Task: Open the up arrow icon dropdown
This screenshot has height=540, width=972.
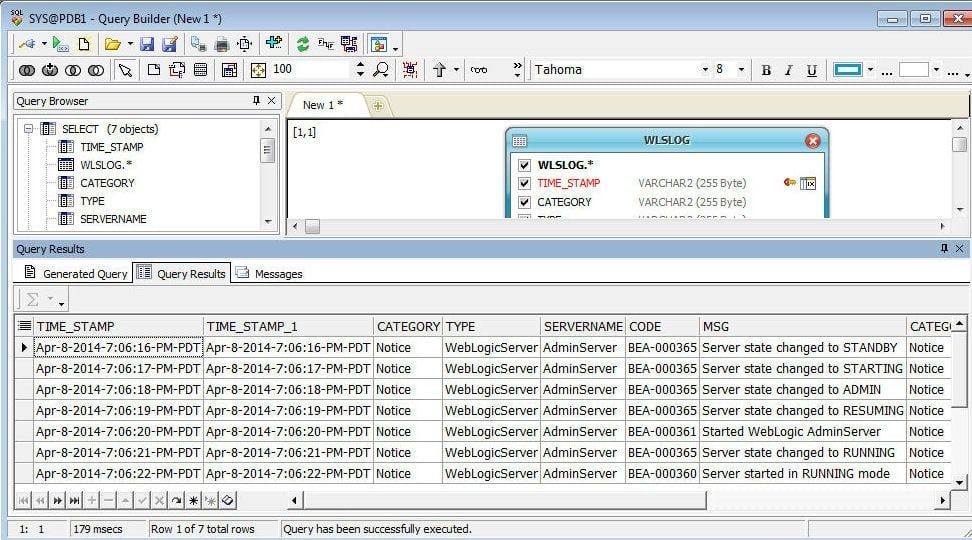Action: (x=456, y=69)
